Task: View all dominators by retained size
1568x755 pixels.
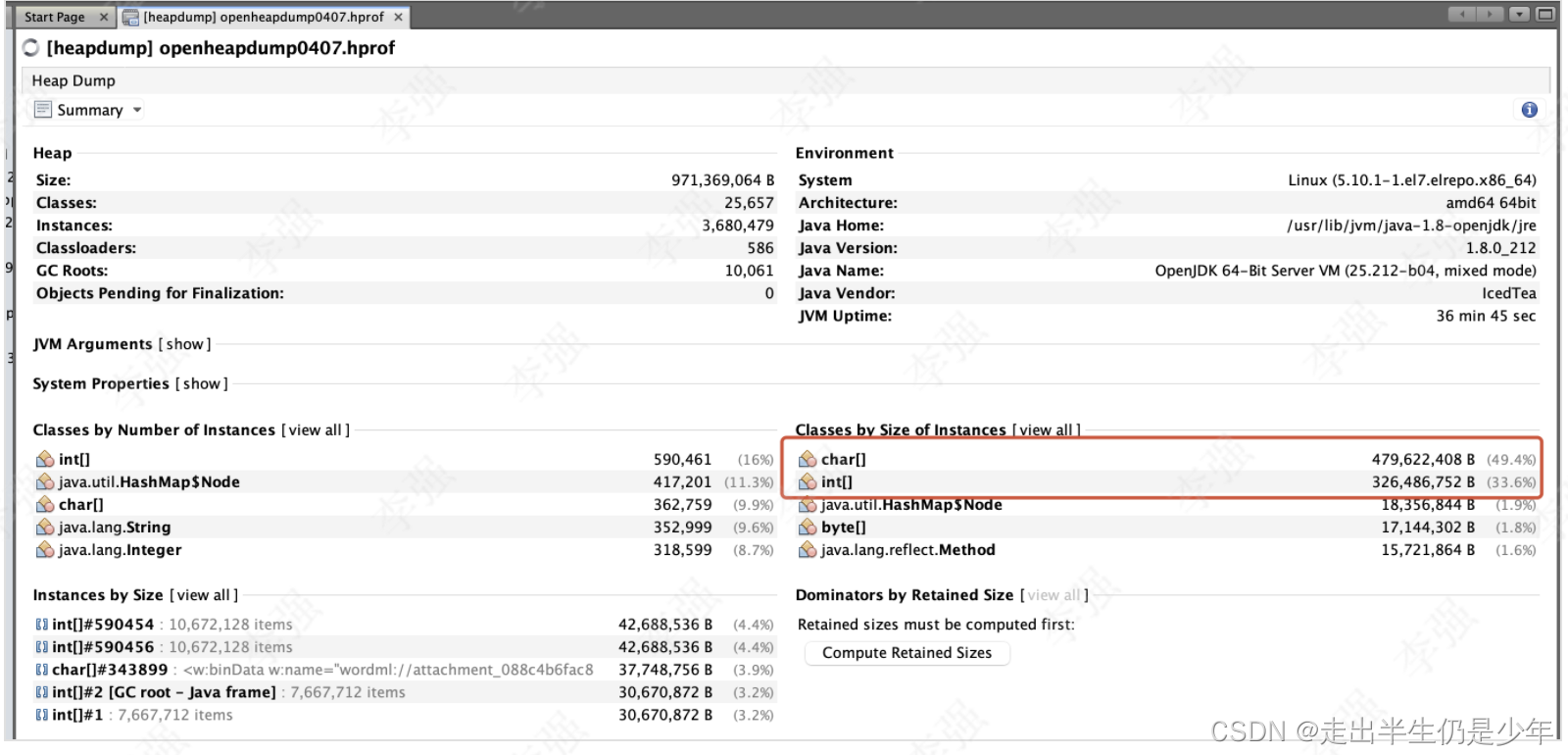Action: [1054, 595]
